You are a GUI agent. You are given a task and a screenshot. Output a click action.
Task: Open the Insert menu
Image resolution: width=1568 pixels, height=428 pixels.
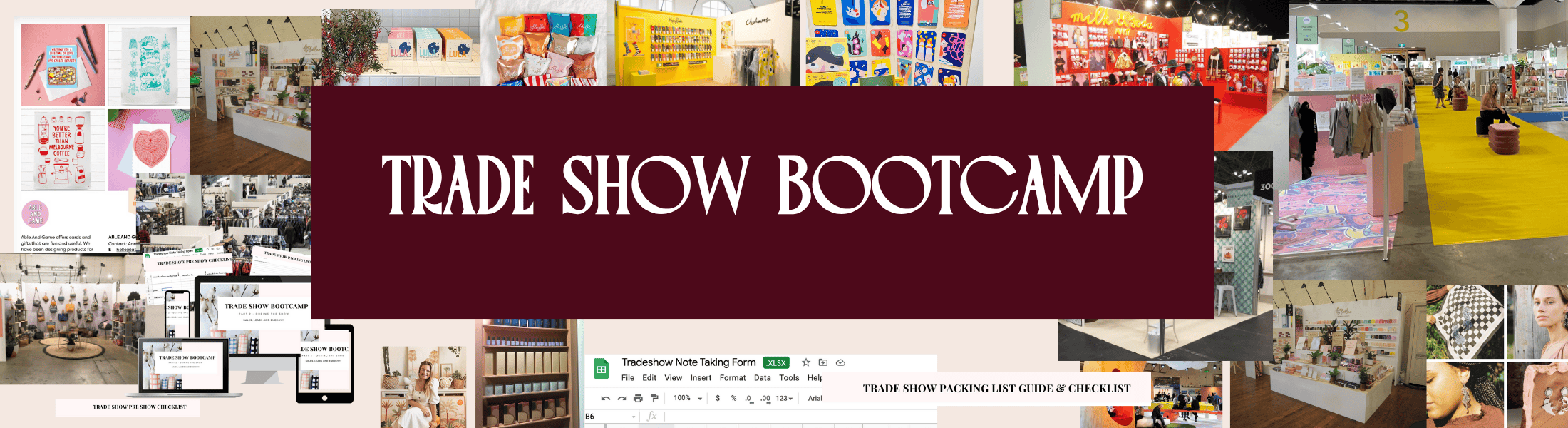(x=701, y=378)
